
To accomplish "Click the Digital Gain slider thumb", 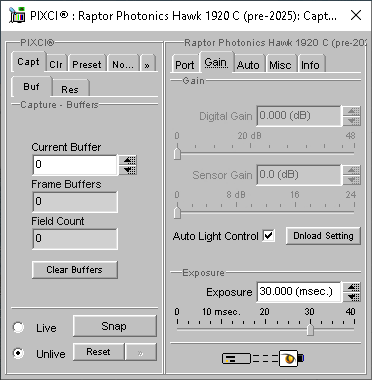I will coord(177,153).
